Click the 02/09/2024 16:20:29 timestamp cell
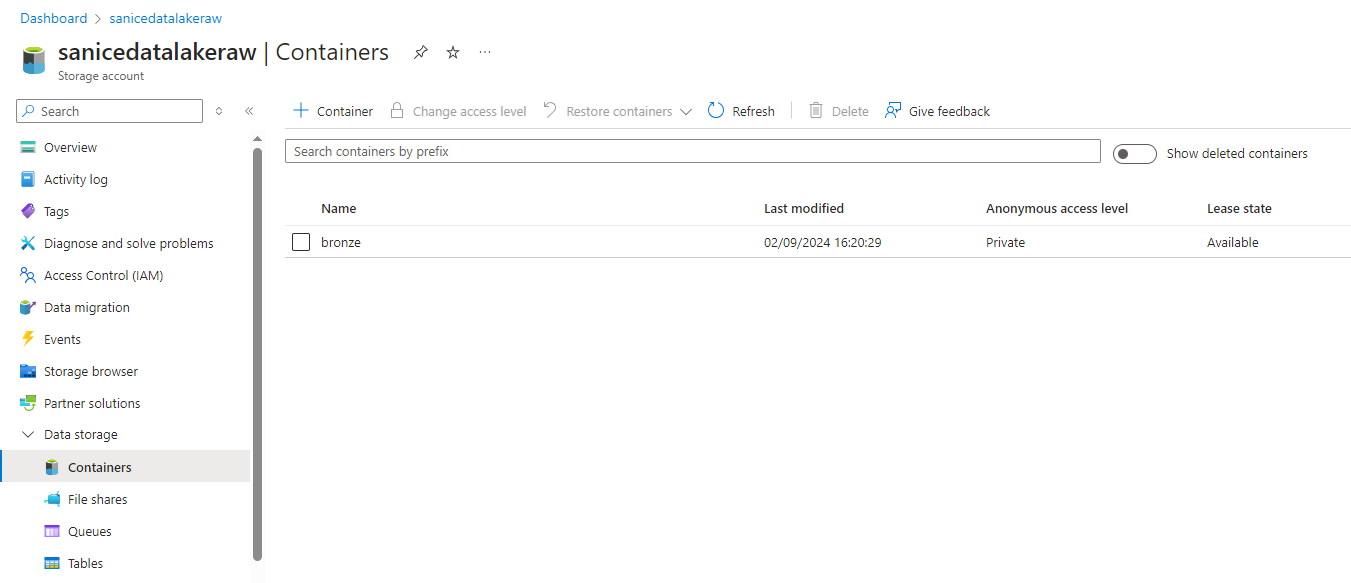Viewport: 1351px width, 583px height. [823, 242]
